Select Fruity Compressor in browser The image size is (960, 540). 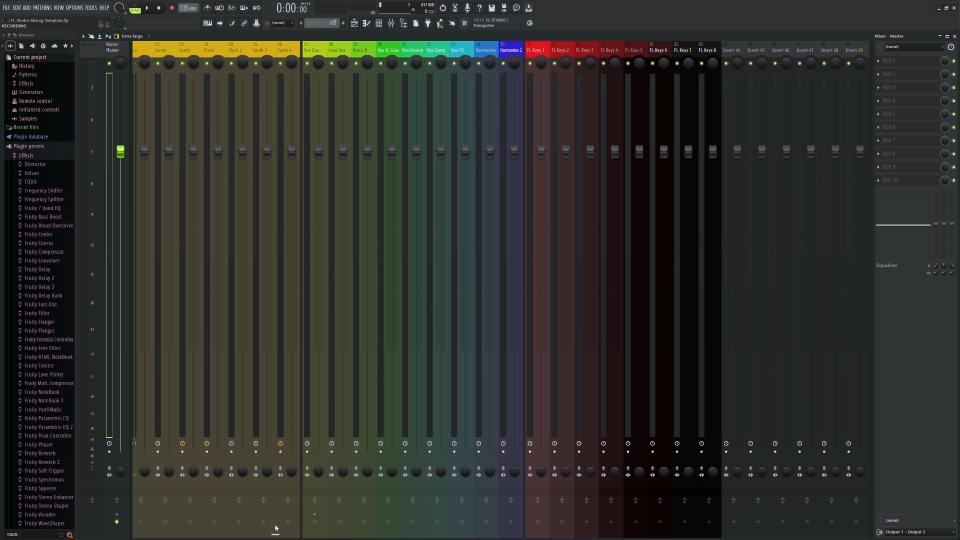[x=44, y=252]
